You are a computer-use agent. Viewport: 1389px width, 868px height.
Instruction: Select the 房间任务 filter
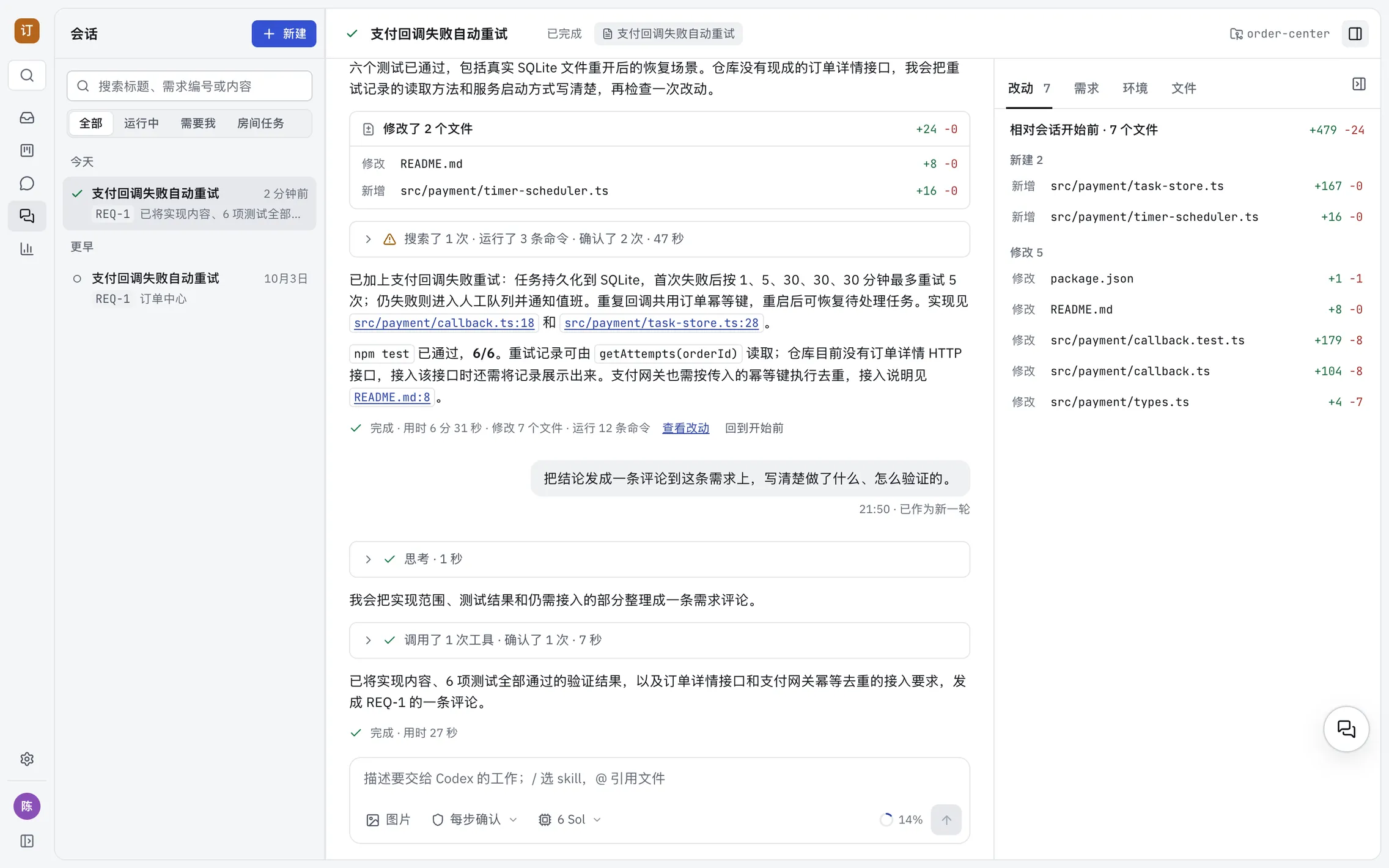pyautogui.click(x=260, y=123)
